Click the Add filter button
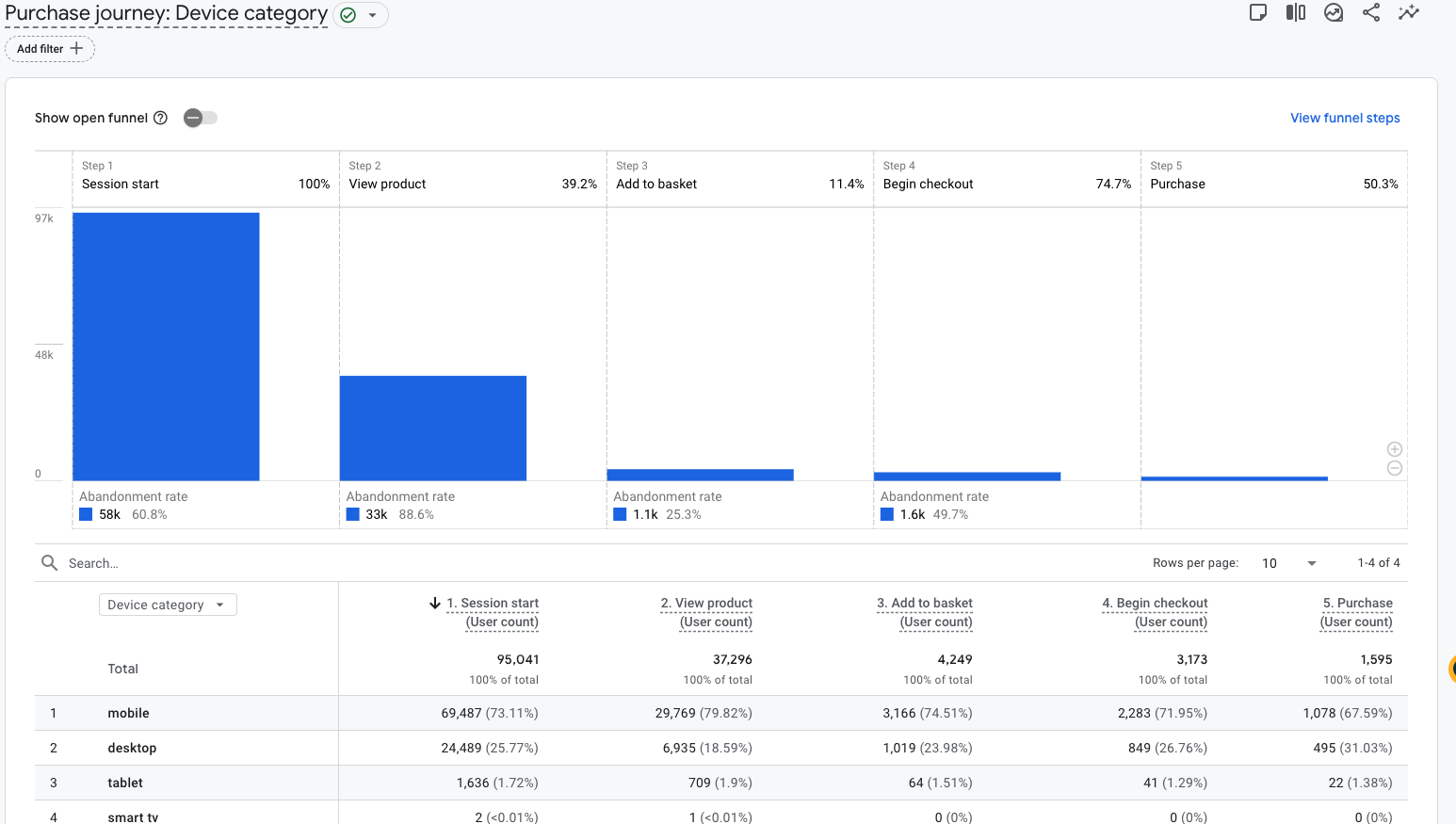This screenshot has height=824, width=1456. pos(50,49)
